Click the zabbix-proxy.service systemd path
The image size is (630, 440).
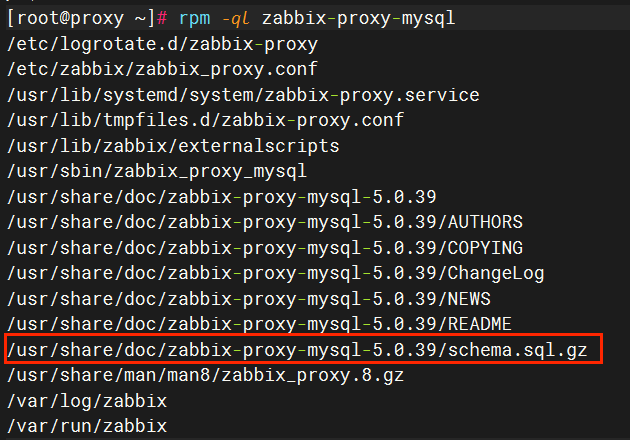(243, 95)
